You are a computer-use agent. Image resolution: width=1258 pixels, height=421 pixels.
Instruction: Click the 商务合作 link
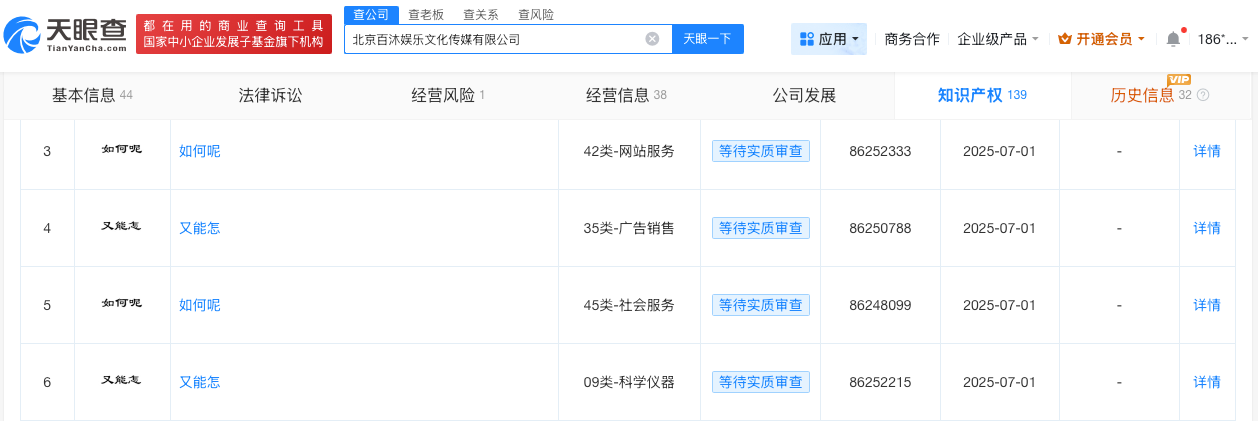pyautogui.click(x=912, y=39)
